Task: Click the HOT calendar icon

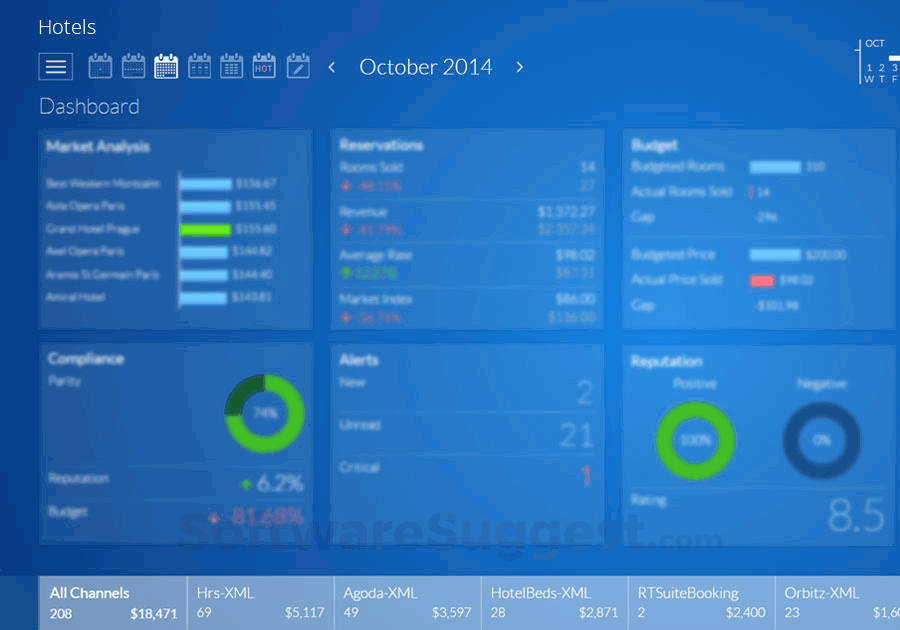Action: coord(263,66)
